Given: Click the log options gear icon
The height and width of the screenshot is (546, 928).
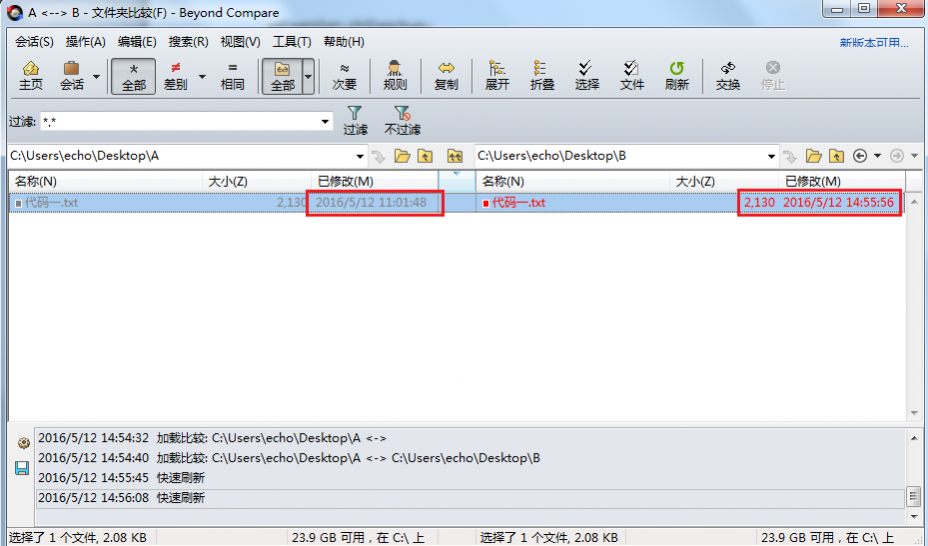Looking at the screenshot, I should (23, 442).
